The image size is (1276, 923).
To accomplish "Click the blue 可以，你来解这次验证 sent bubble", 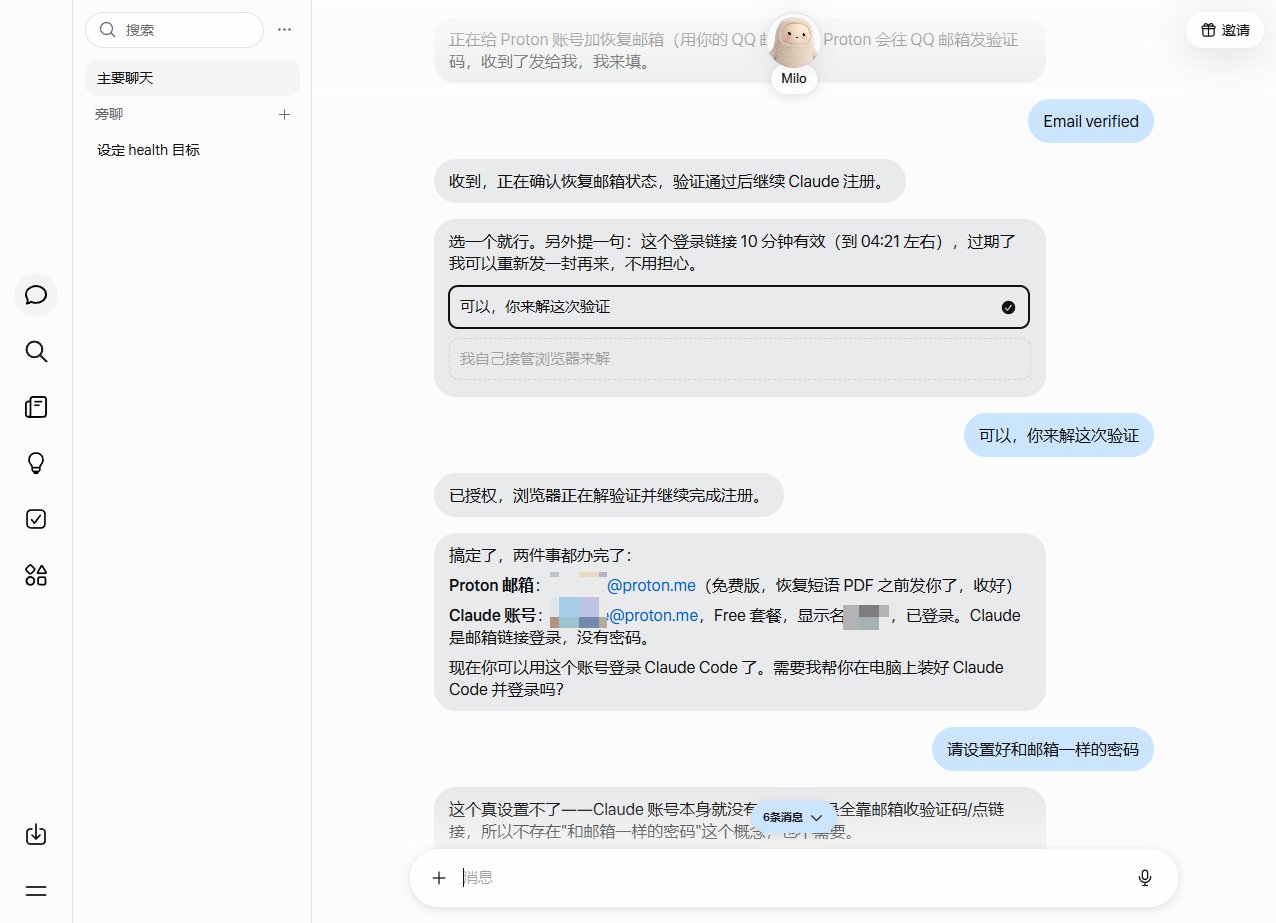I will 1059,435.
